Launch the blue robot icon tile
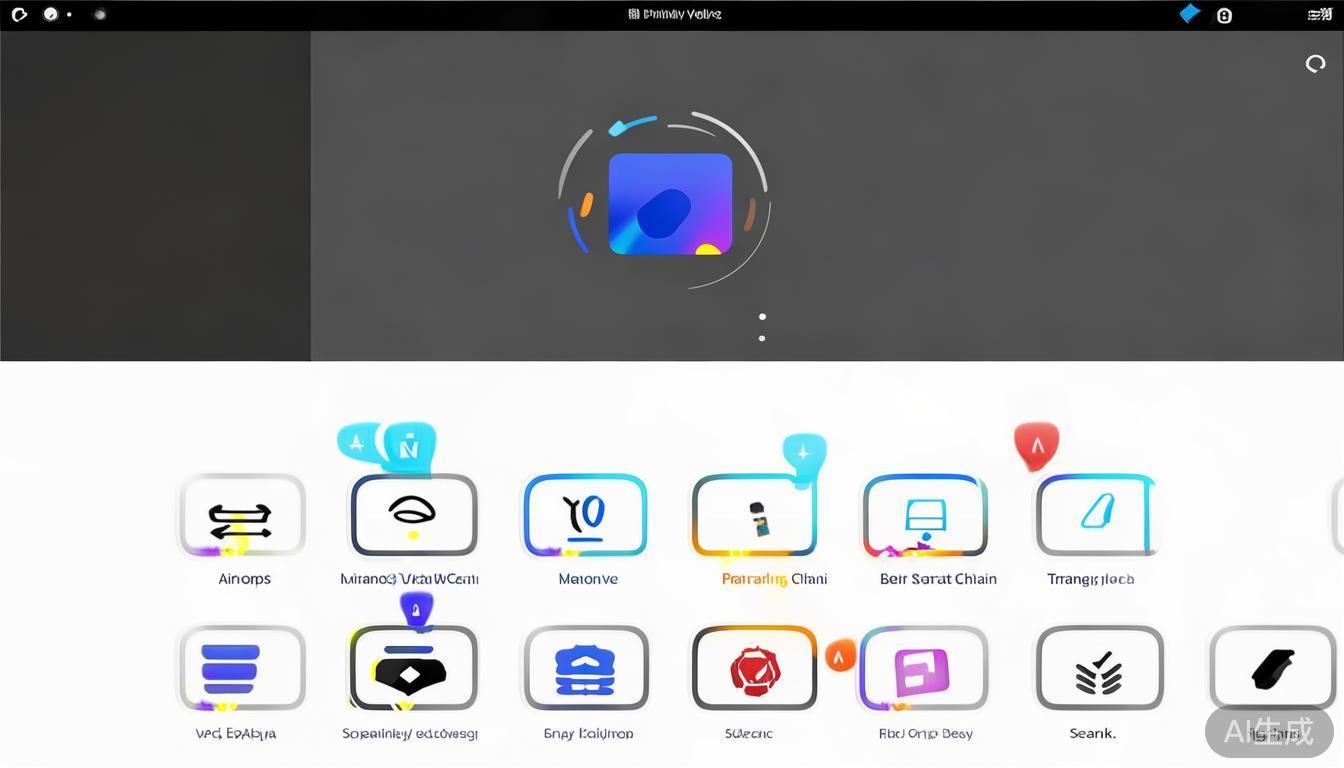The height and width of the screenshot is (768, 1344). click(x=586, y=668)
